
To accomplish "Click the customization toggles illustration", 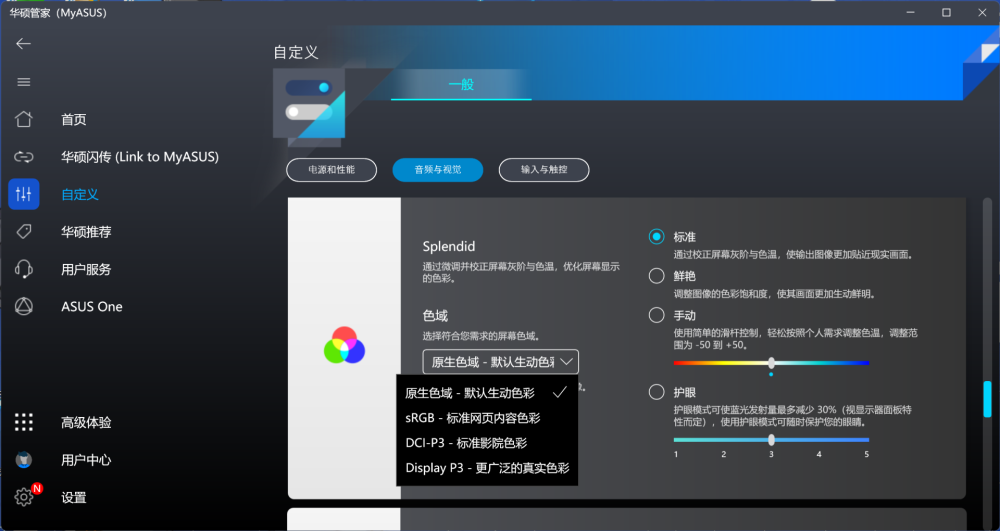I will tap(309, 105).
